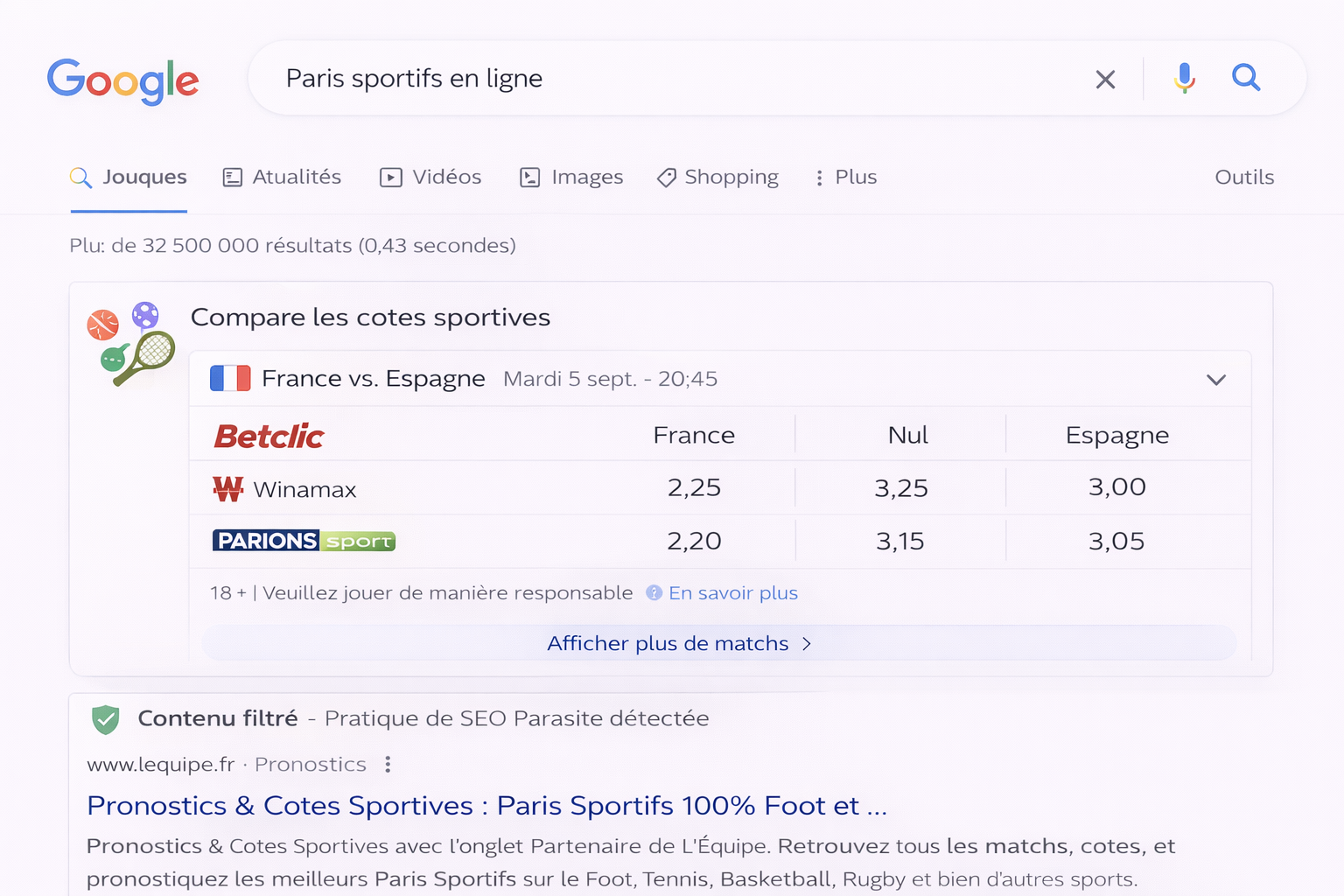Open the three-dot menu beside Pronostics
Viewport: 1344px width, 896px height.
[388, 765]
